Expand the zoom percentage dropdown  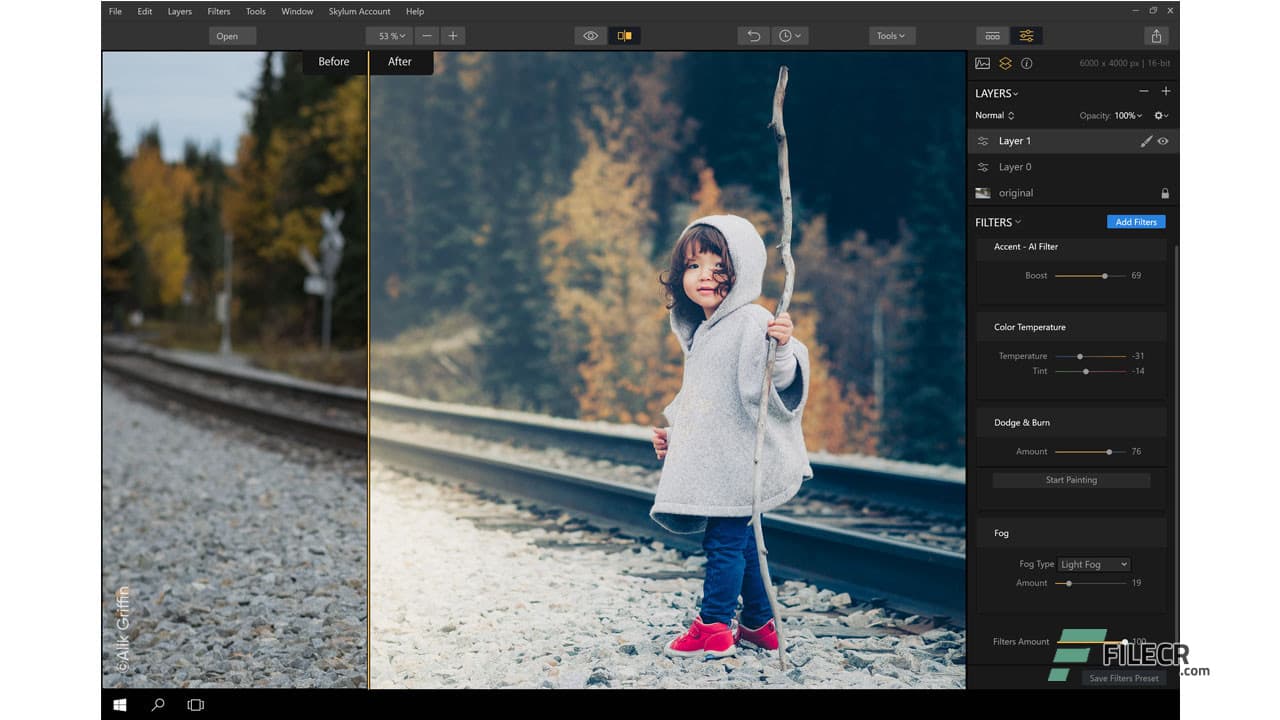(389, 35)
